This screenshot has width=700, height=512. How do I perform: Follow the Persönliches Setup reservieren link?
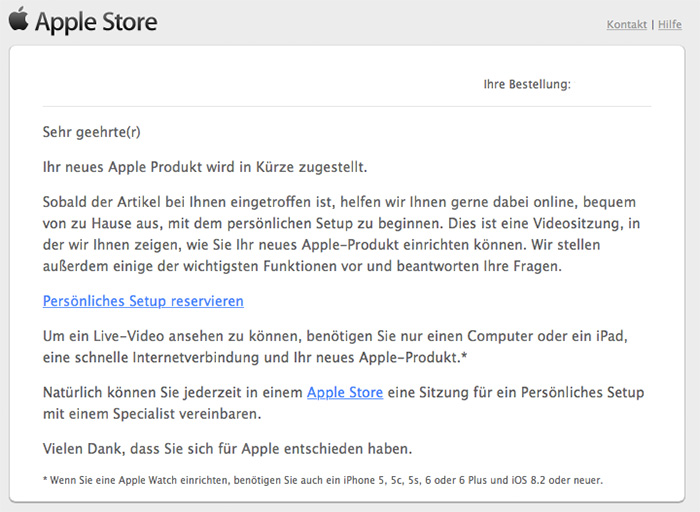[x=143, y=301]
